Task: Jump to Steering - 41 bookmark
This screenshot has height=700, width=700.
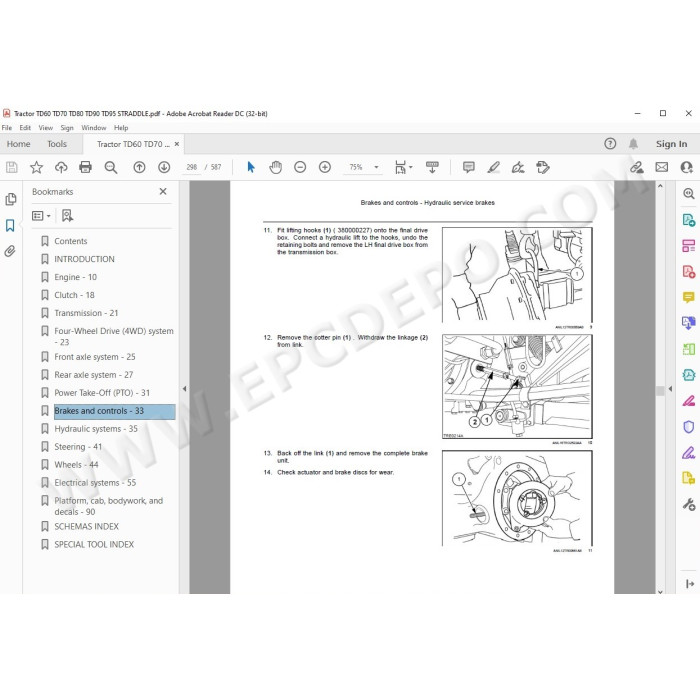Action: coord(78,447)
